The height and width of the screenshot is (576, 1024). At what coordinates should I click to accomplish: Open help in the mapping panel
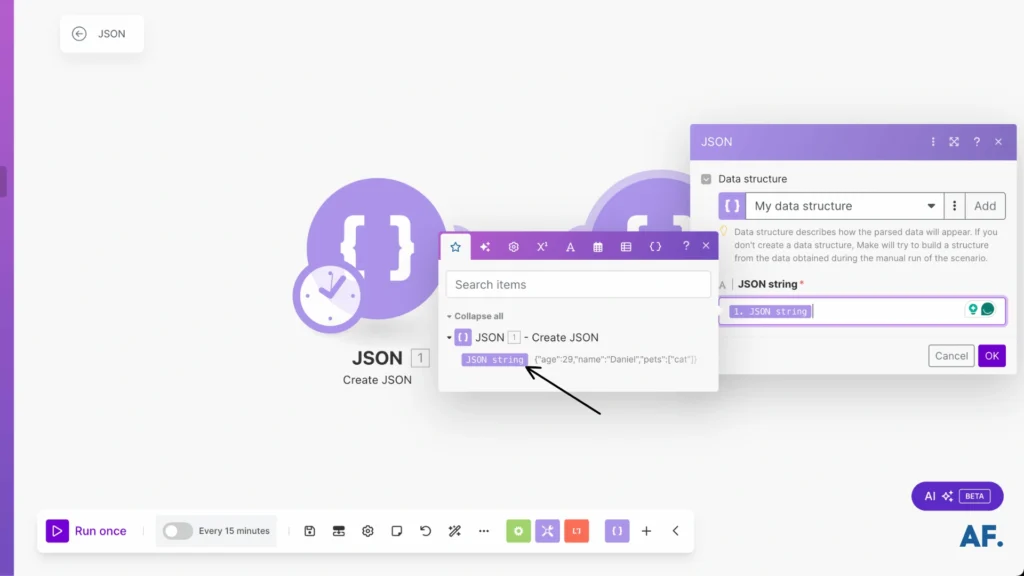686,246
